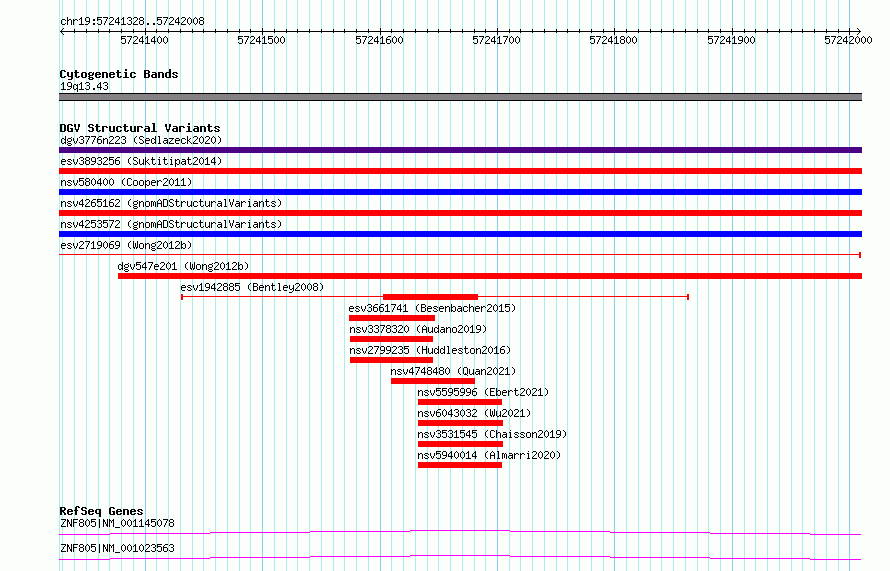
Task: Select the red bar under nsv5595996
Action: (x=460, y=402)
